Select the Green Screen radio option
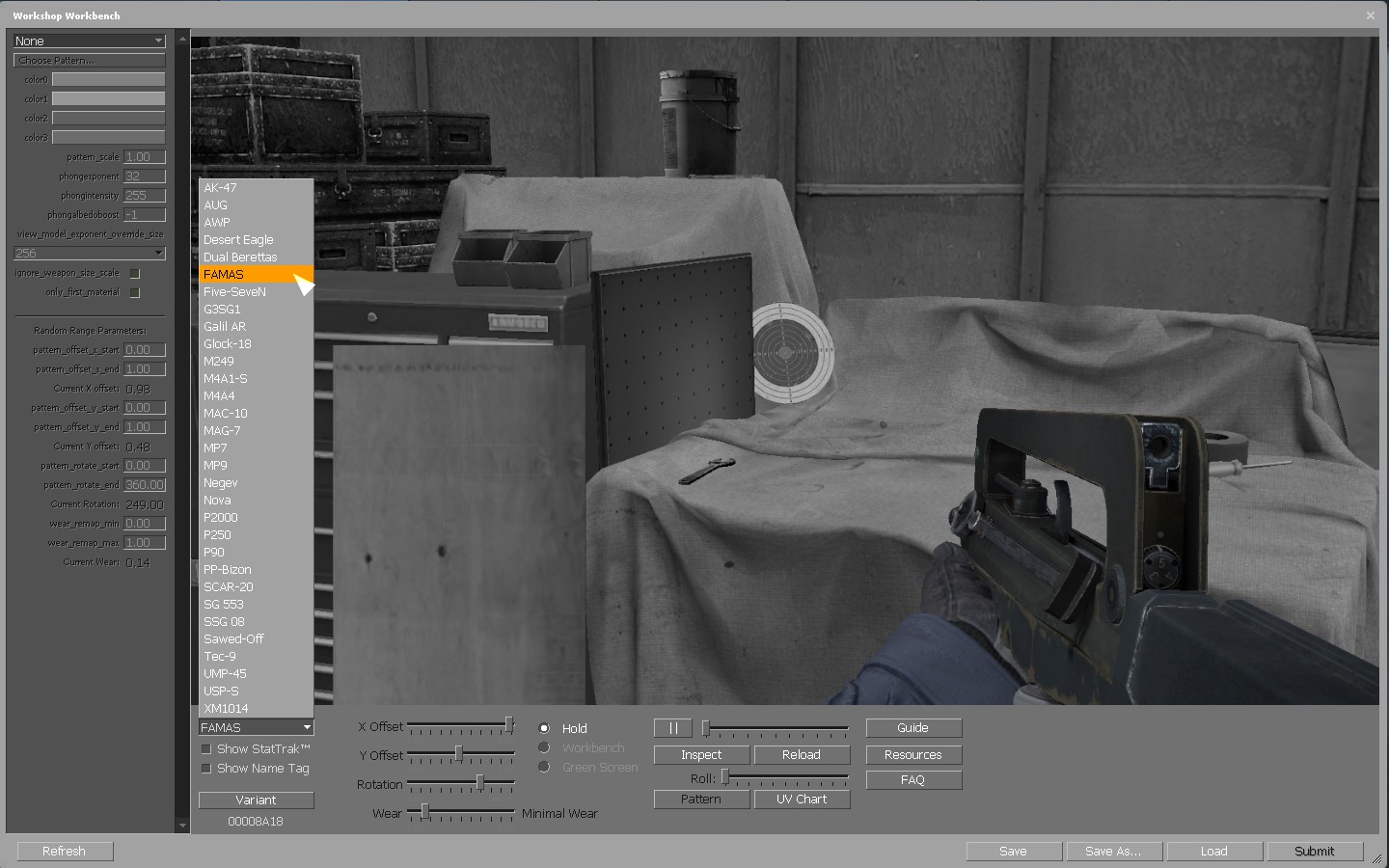 (544, 767)
